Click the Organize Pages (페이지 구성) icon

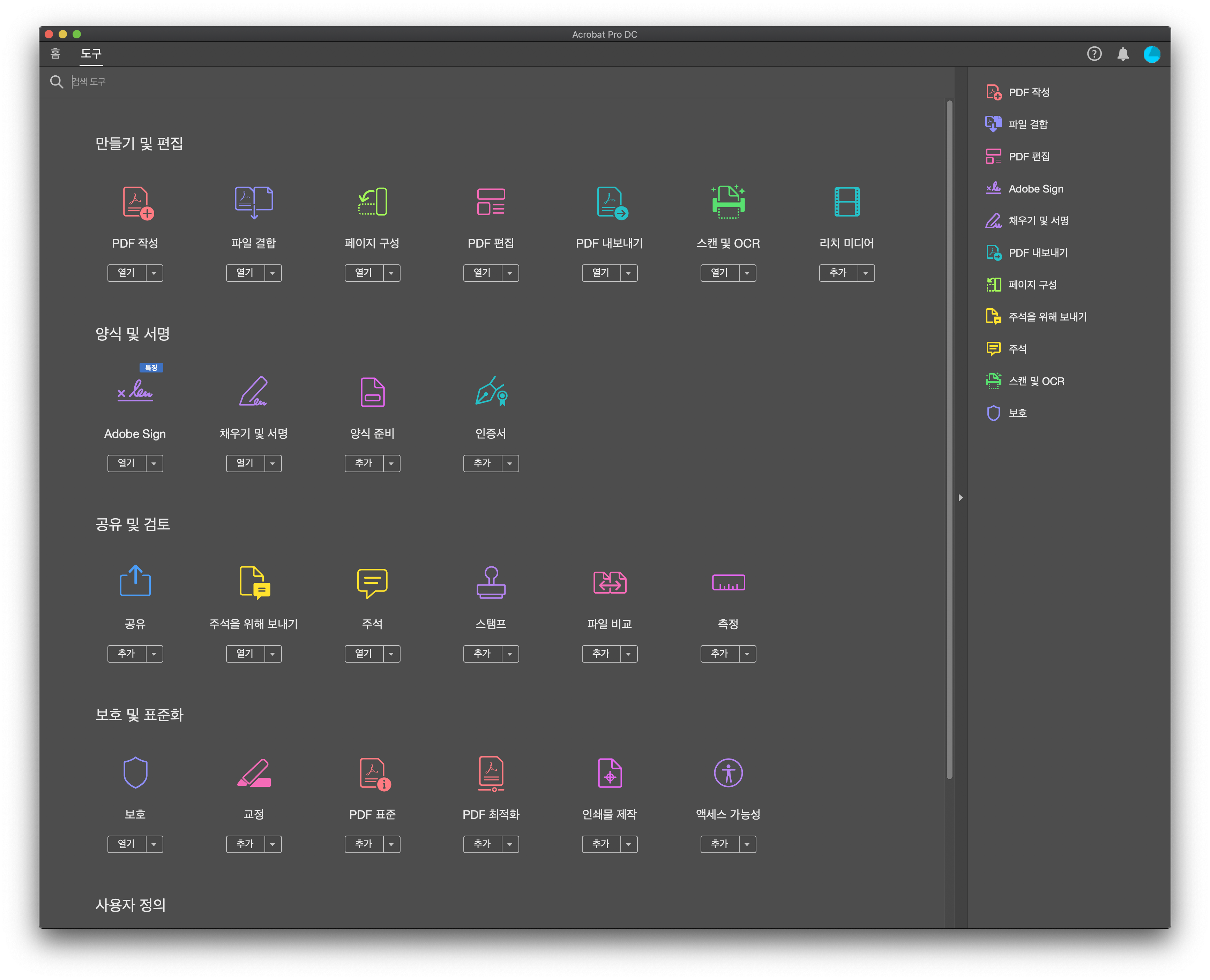coord(372,202)
